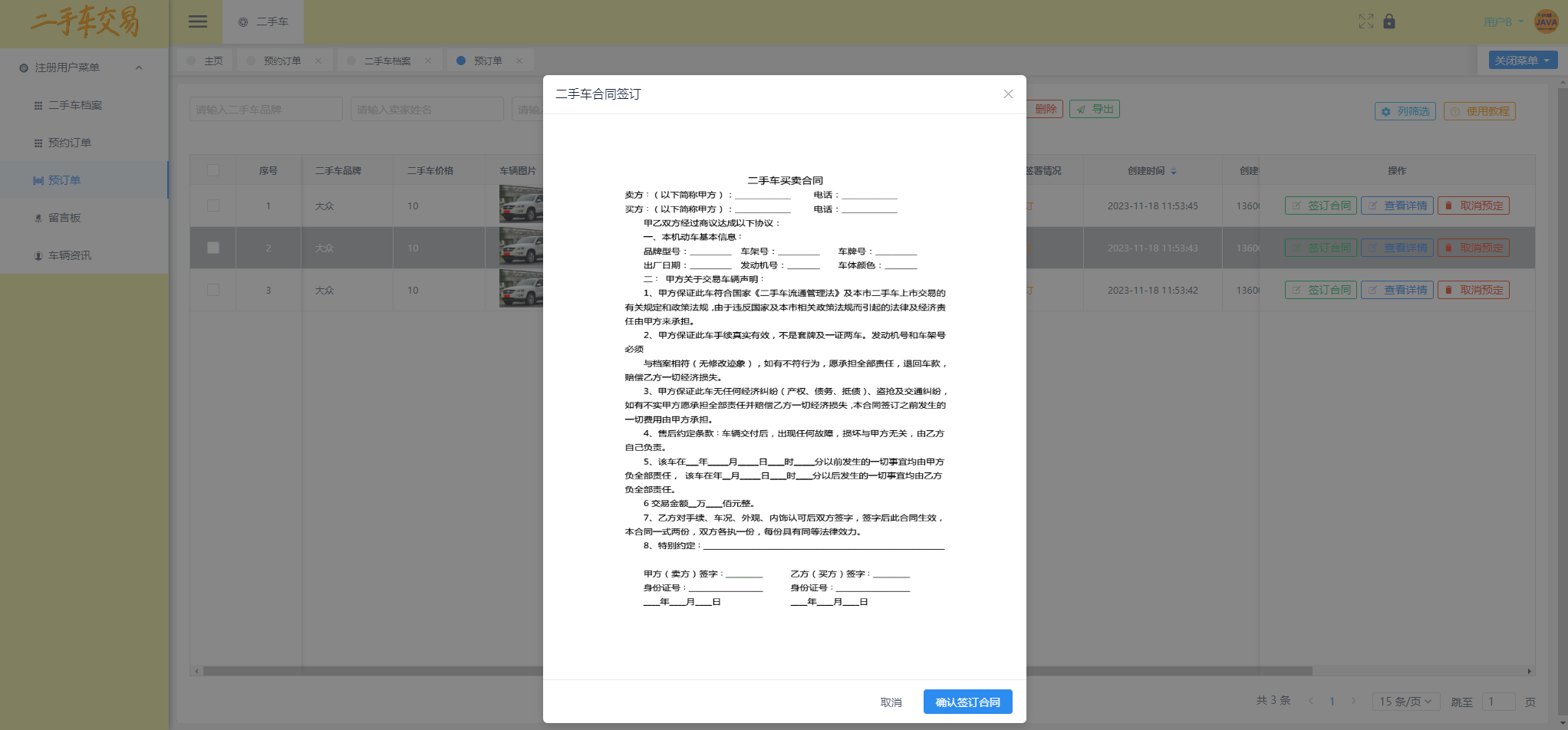
Task: Click the 2023-11-18 11:53:45 timestamp cell
Action: click(x=1152, y=206)
